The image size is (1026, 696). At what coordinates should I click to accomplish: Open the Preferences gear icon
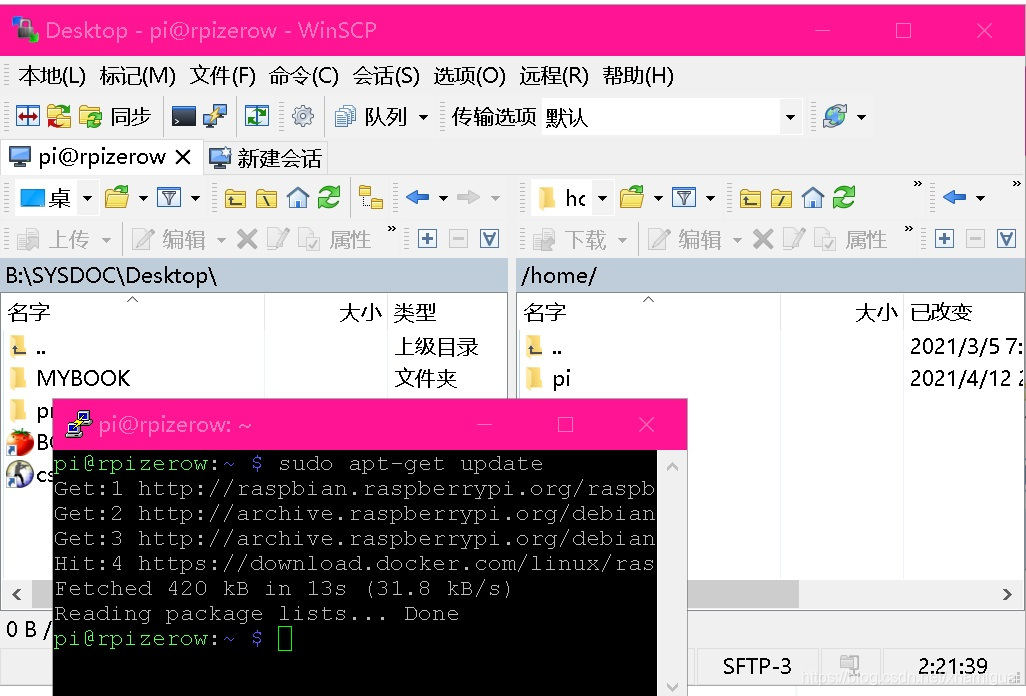[302, 116]
